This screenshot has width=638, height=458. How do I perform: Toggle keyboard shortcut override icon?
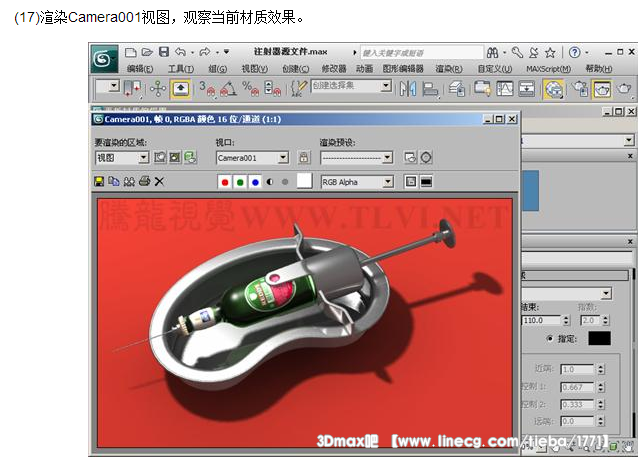181,88
